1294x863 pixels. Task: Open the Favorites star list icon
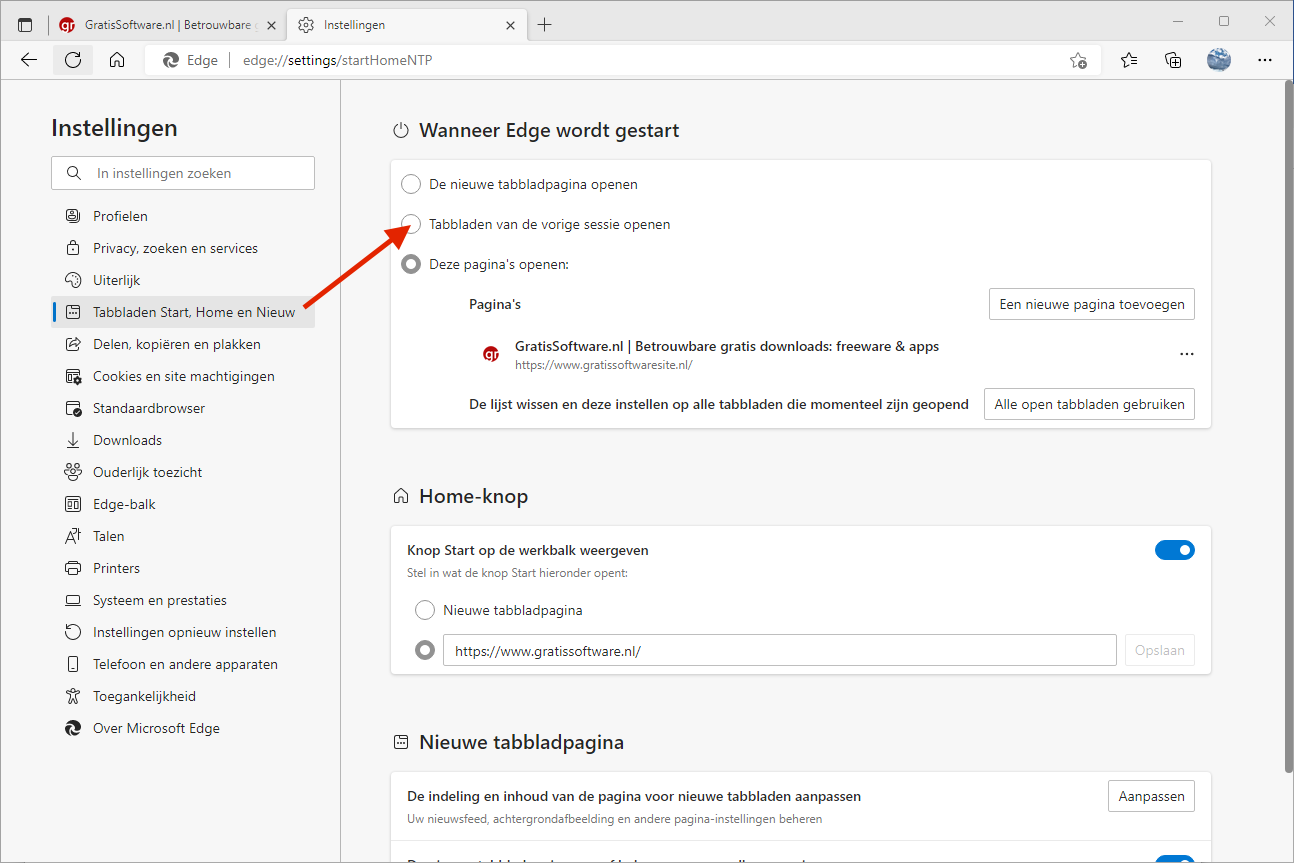point(1129,60)
